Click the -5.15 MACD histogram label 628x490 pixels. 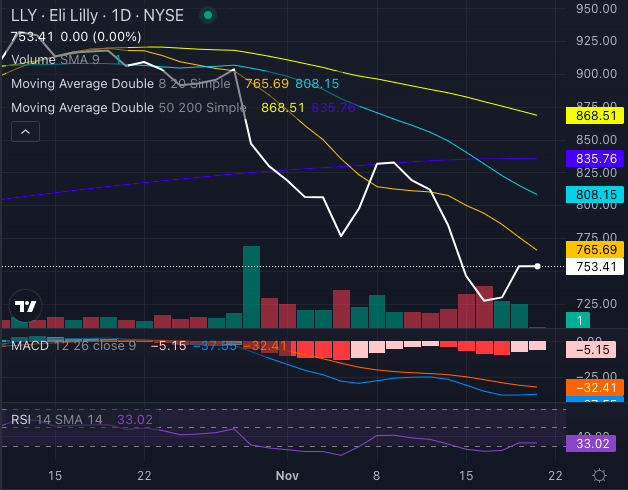click(x=594, y=351)
